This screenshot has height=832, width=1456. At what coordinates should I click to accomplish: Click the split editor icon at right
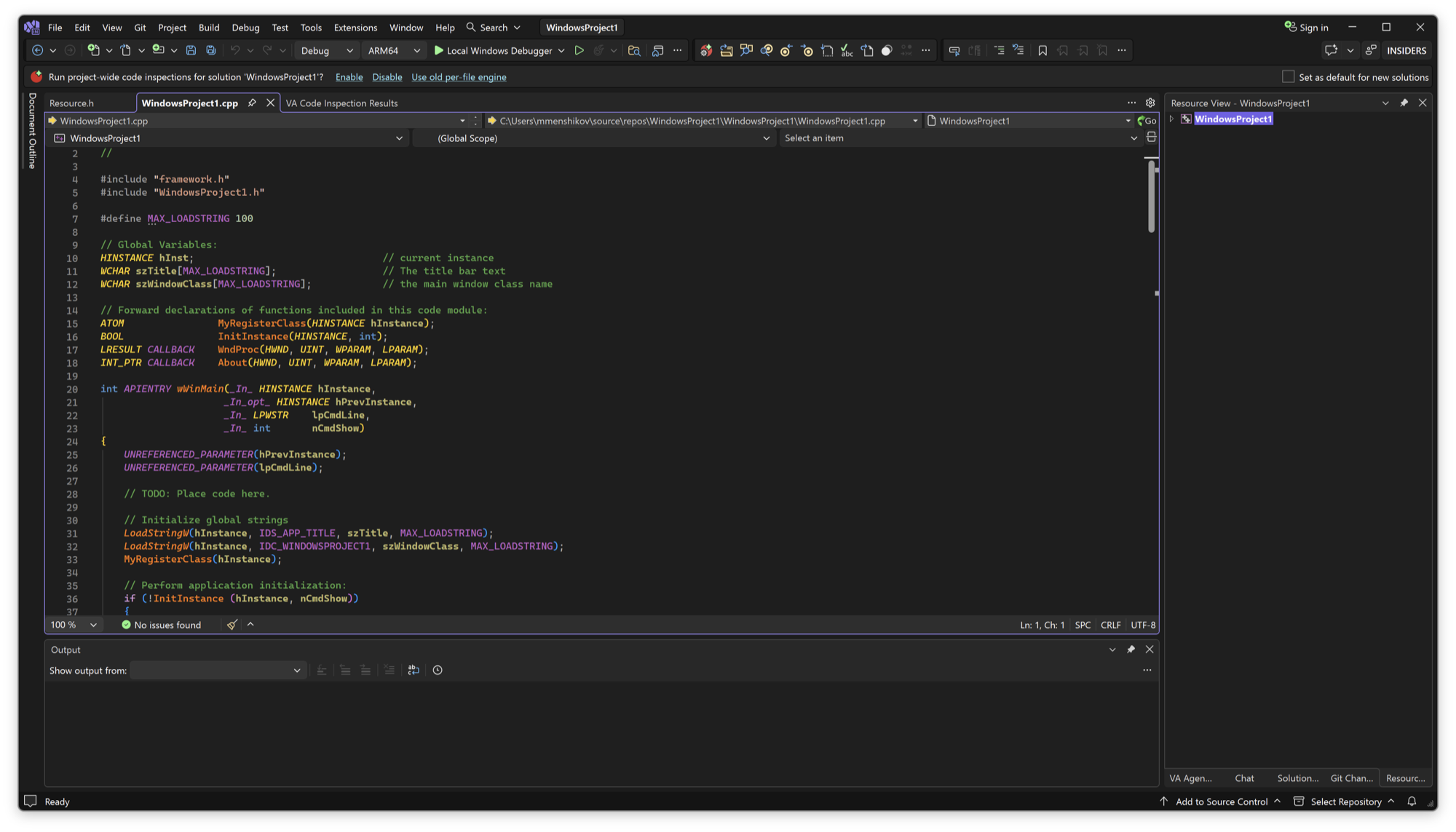point(1151,138)
